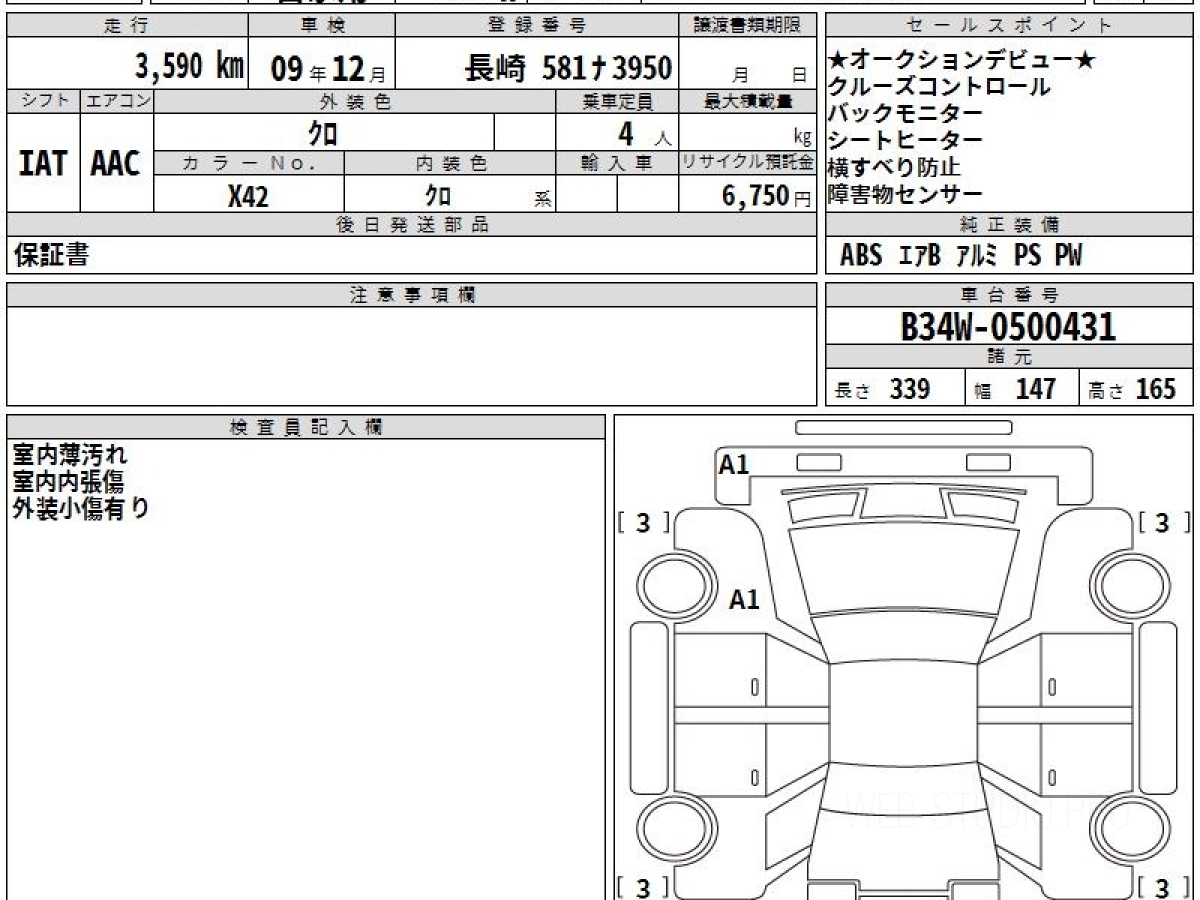This screenshot has height=900, width=1200.
Task: Click the AAC air conditioner cell
Action: [116, 164]
